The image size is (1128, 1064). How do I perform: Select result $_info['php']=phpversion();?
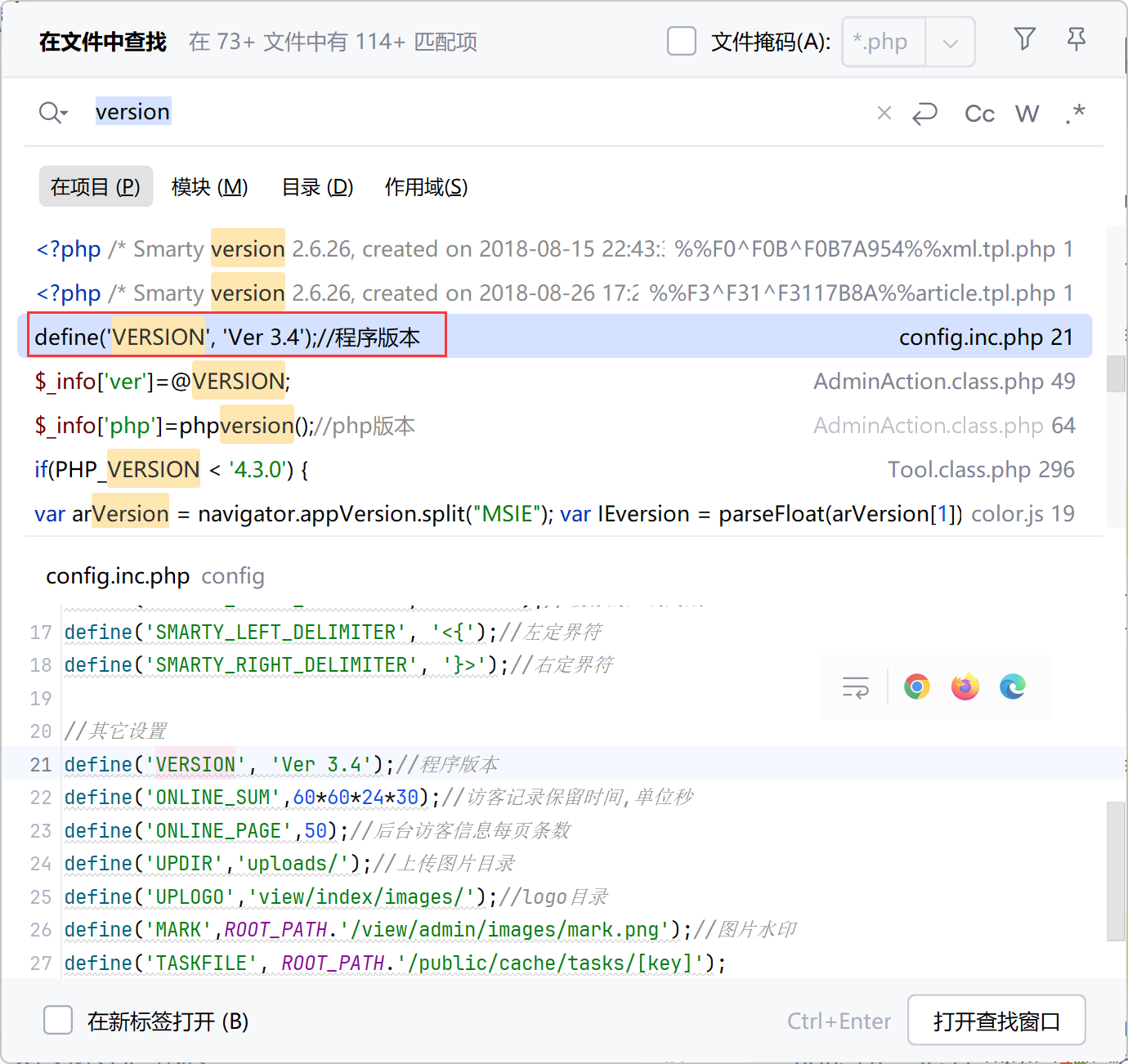tap(555, 426)
